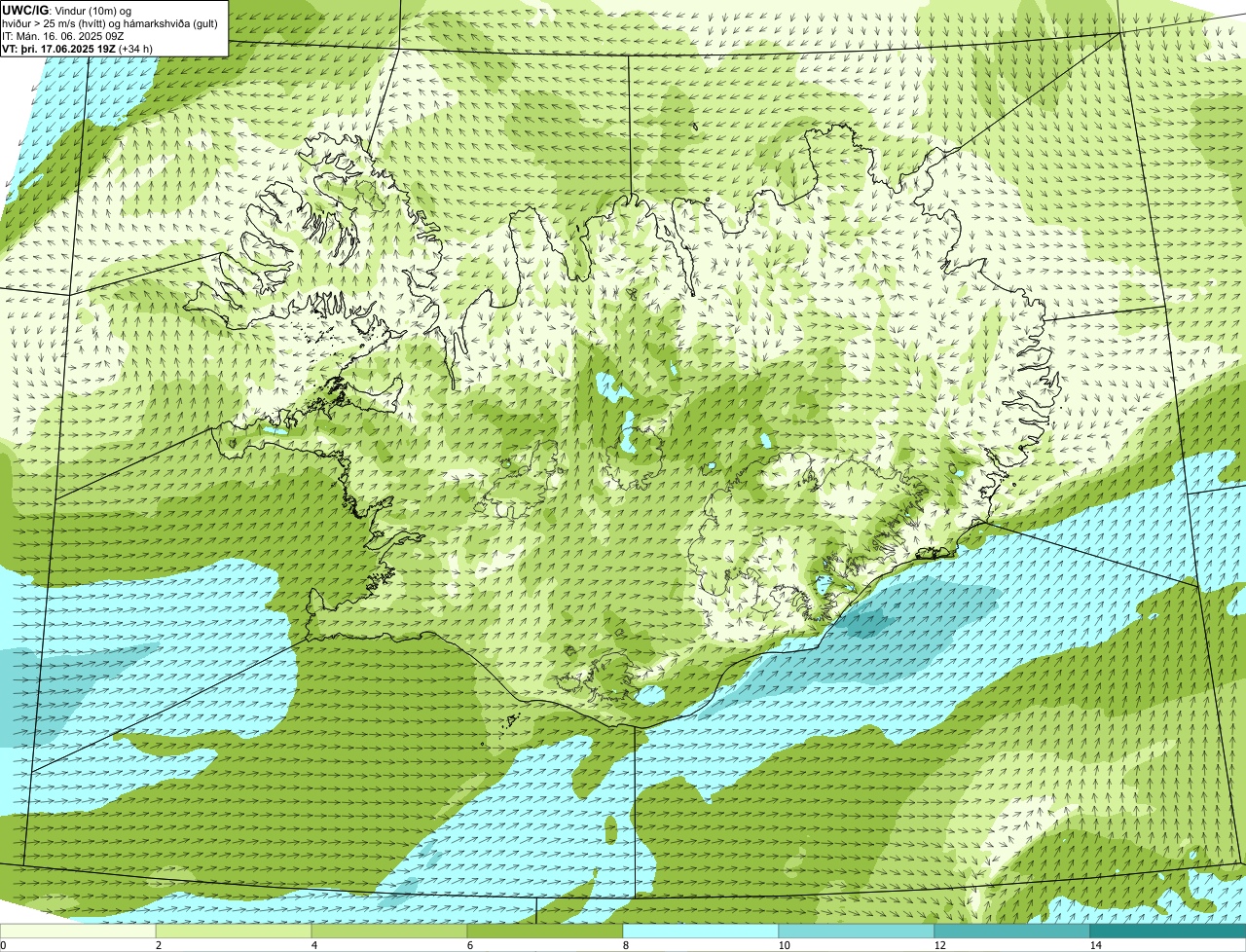Viewport: 1246px width, 952px height.
Task: Click the teal 12–14 legend color segment
Action: click(x=1012, y=931)
